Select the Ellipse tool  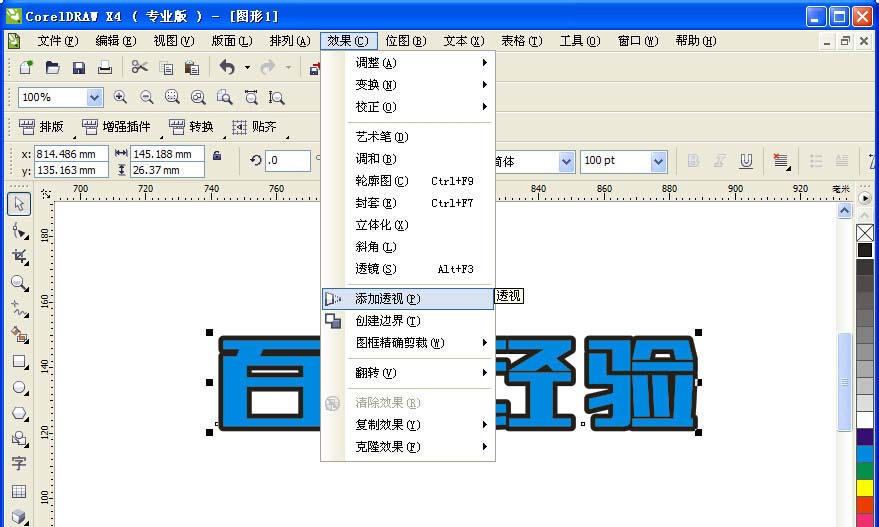coord(20,387)
